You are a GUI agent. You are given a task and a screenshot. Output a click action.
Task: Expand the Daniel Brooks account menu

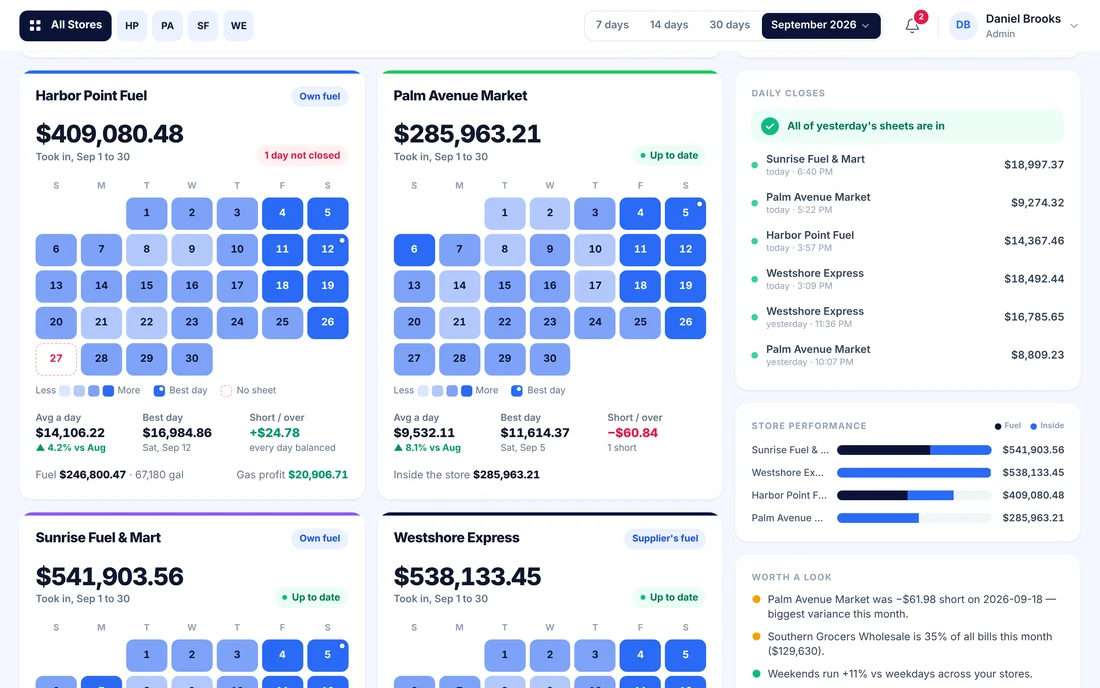click(x=1073, y=26)
